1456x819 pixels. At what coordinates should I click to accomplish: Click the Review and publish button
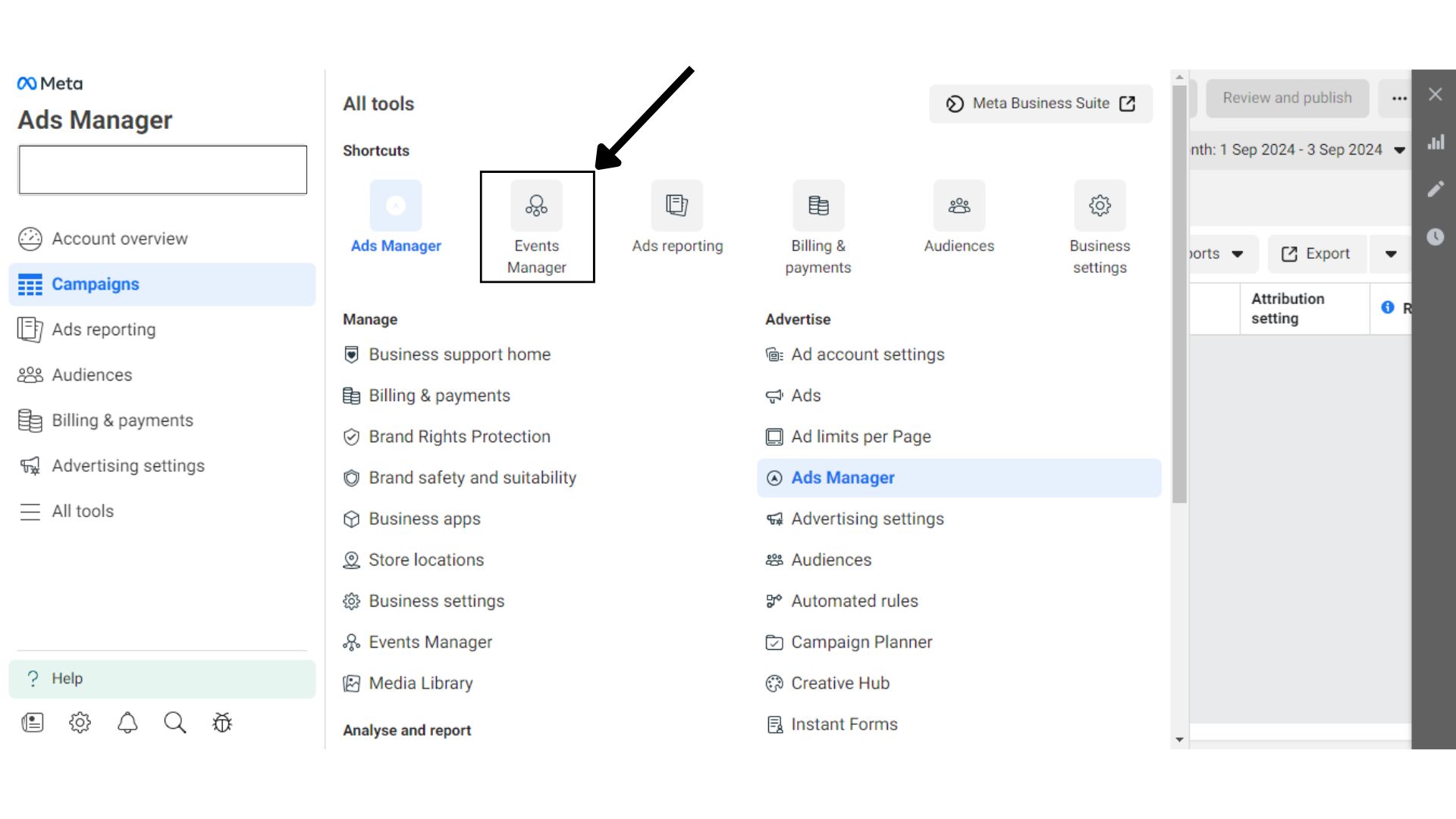point(1287,98)
